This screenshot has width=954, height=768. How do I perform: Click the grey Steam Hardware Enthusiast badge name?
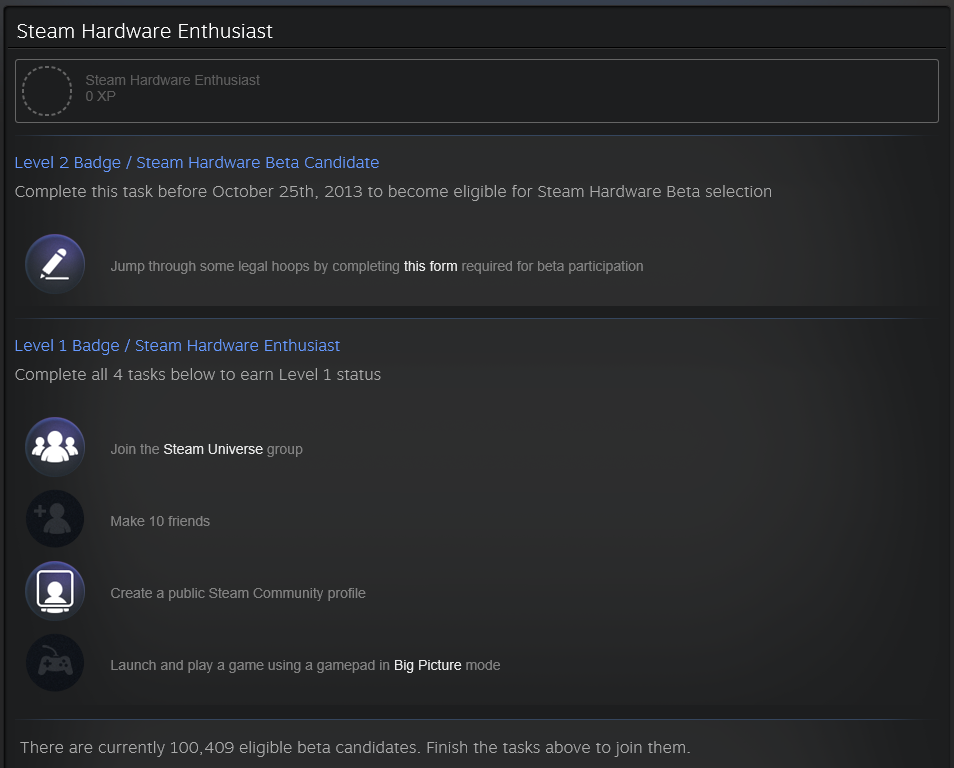pyautogui.click(x=172, y=80)
